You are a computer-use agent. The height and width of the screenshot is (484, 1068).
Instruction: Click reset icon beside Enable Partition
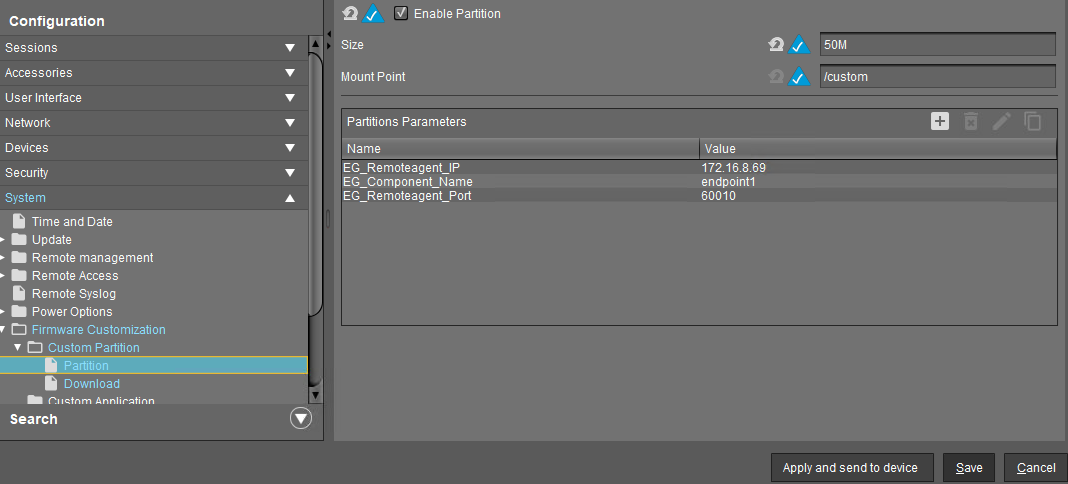coord(349,14)
